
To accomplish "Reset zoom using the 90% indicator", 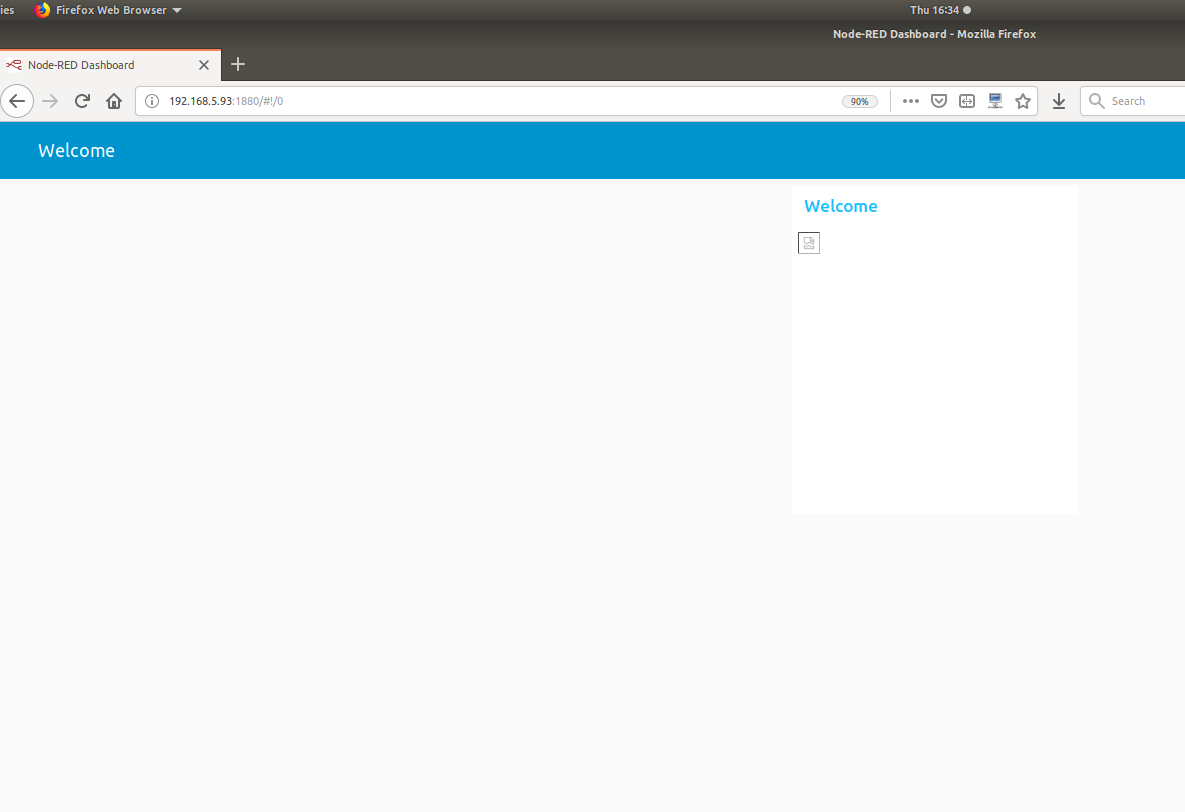I will [x=859, y=101].
